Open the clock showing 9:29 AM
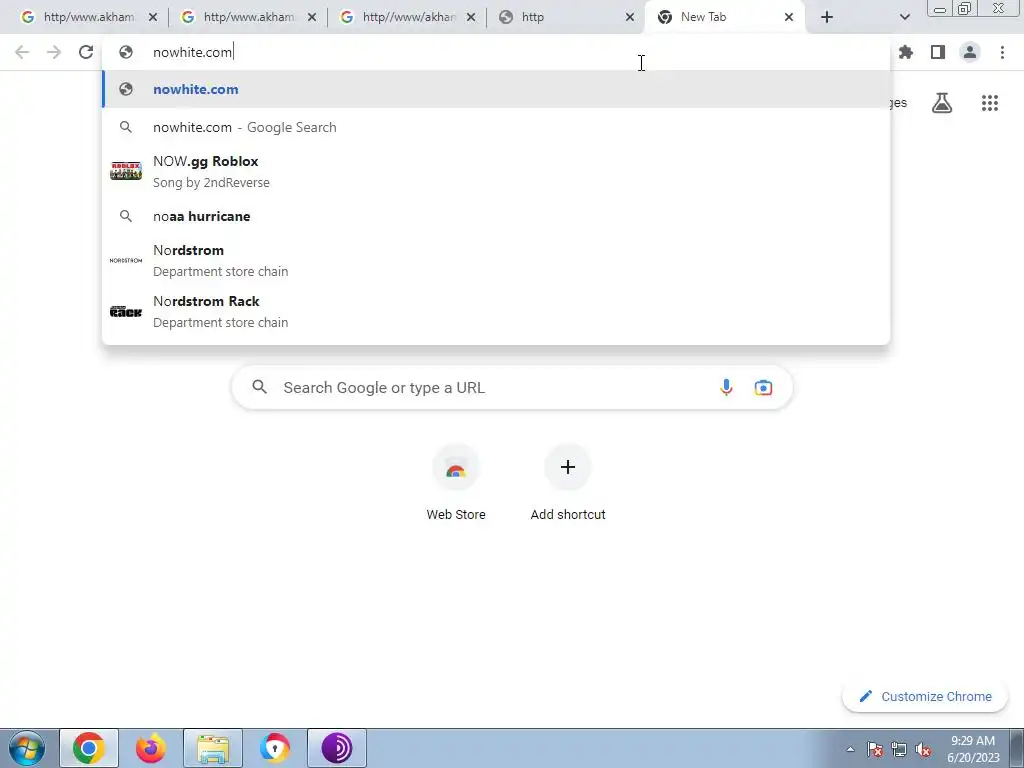The image size is (1024, 768). (973, 749)
